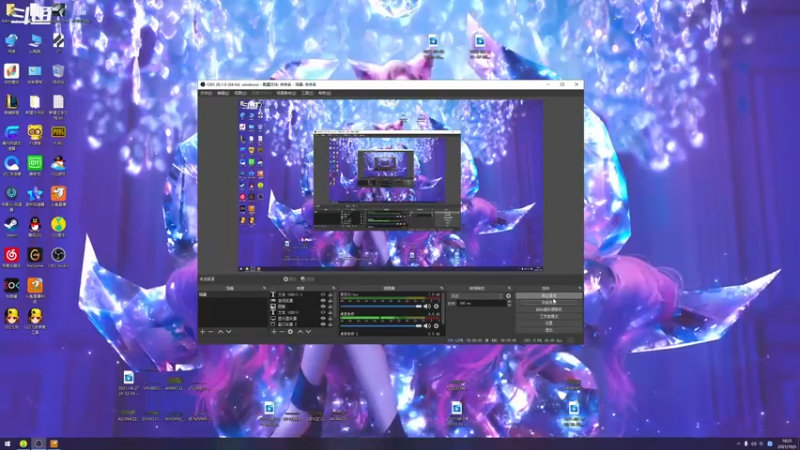Toggle visibility of the game capture source

(x=323, y=301)
